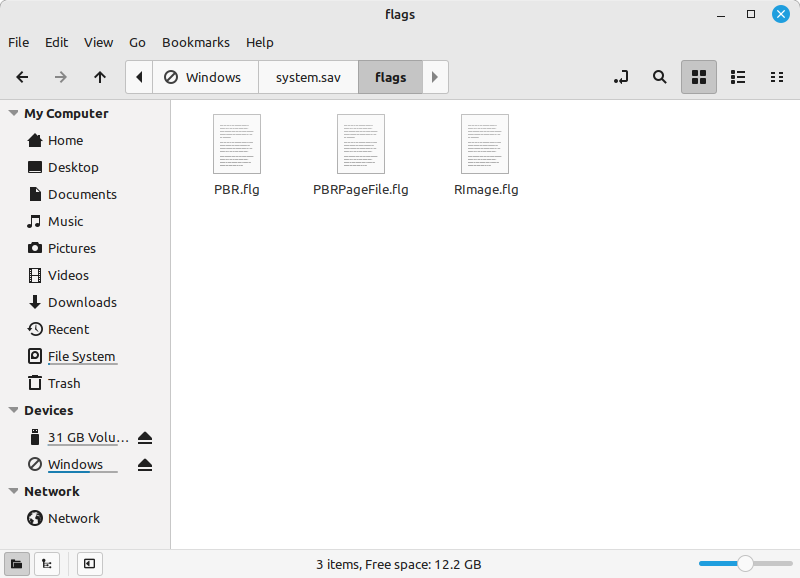This screenshot has height=578, width=800.
Task: Open the File menu
Action: 18,42
